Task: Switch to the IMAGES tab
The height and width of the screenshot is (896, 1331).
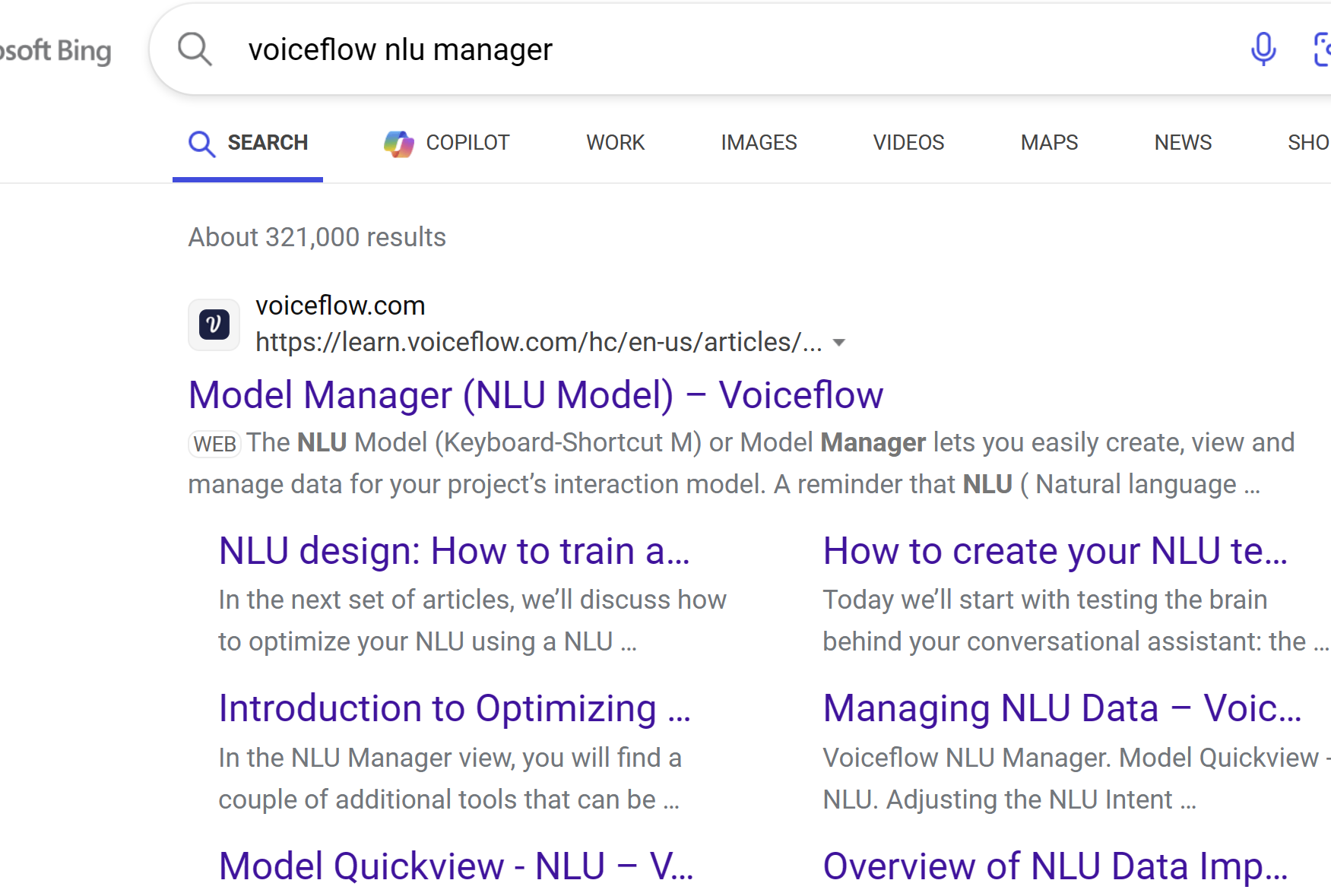Action: pyautogui.click(x=759, y=143)
